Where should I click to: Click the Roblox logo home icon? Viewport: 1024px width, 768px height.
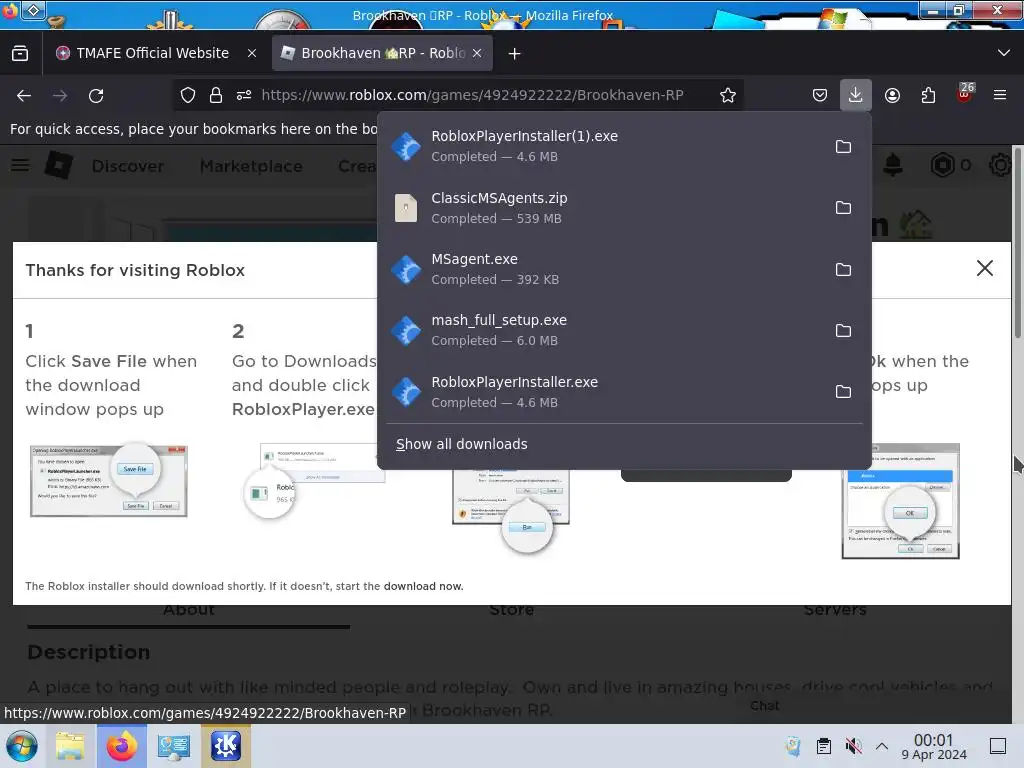pos(59,165)
